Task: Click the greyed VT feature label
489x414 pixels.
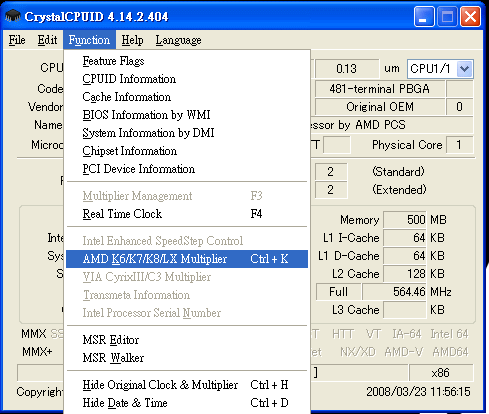Action: coord(373,334)
